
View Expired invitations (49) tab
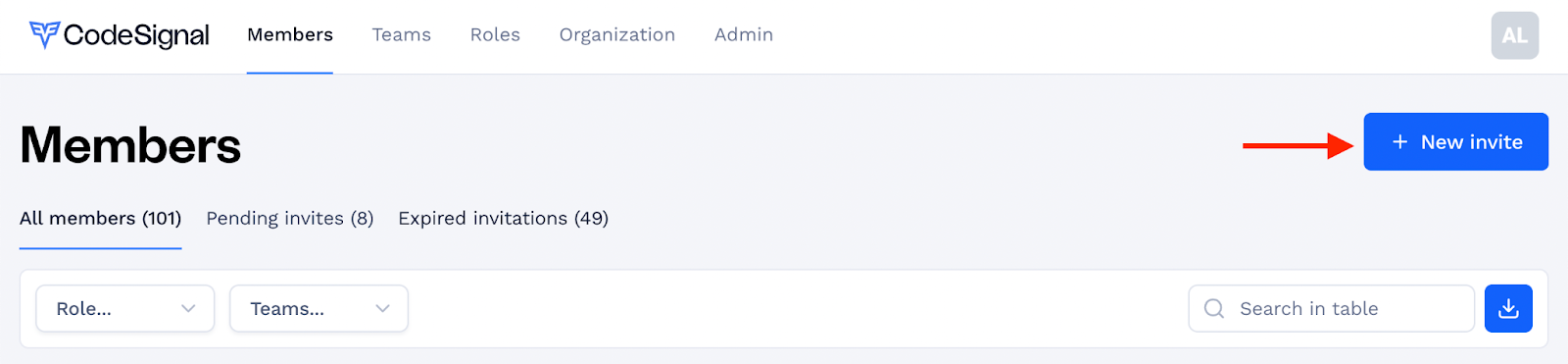tap(504, 218)
